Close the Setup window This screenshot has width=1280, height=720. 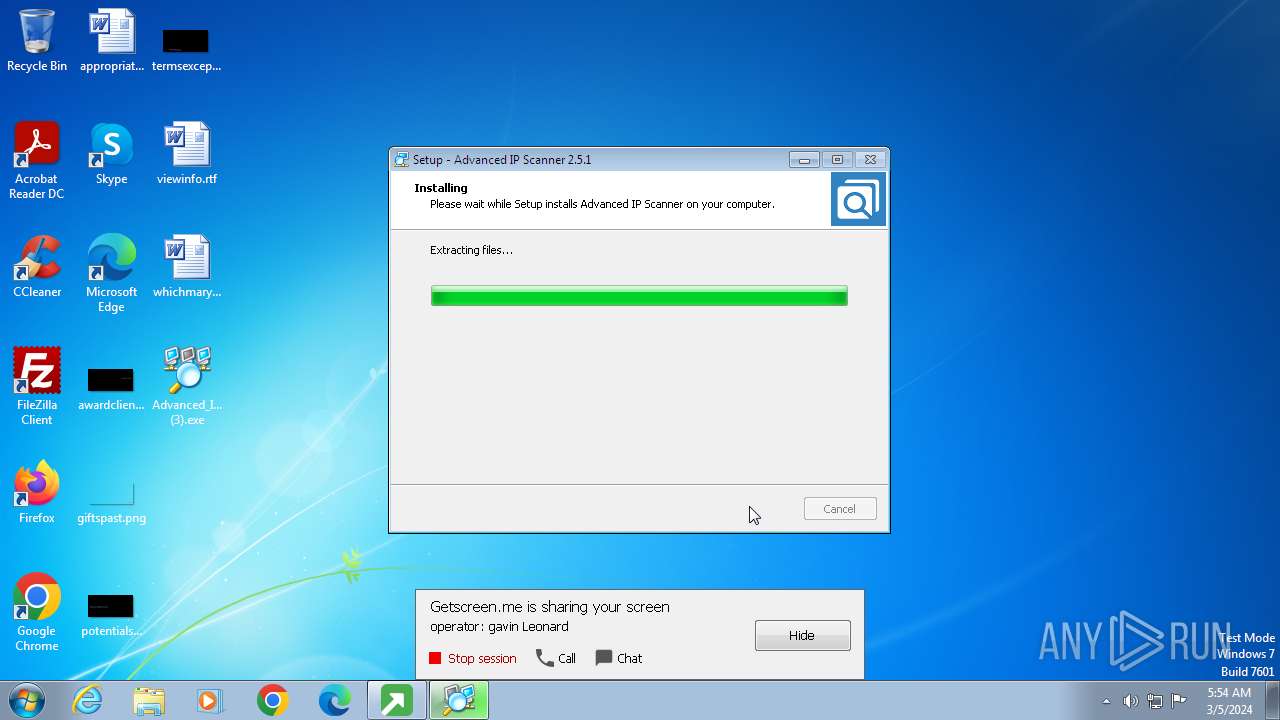(x=870, y=160)
